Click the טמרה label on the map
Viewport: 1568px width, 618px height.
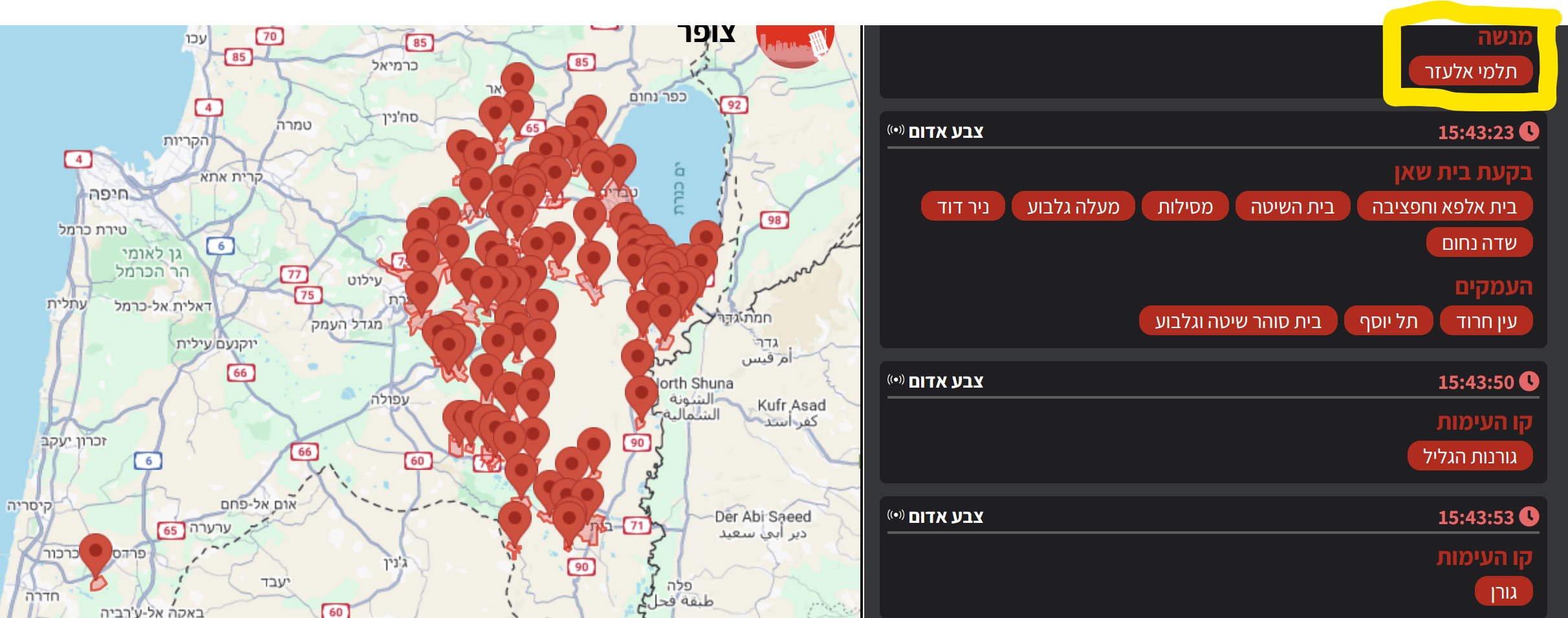point(294,125)
